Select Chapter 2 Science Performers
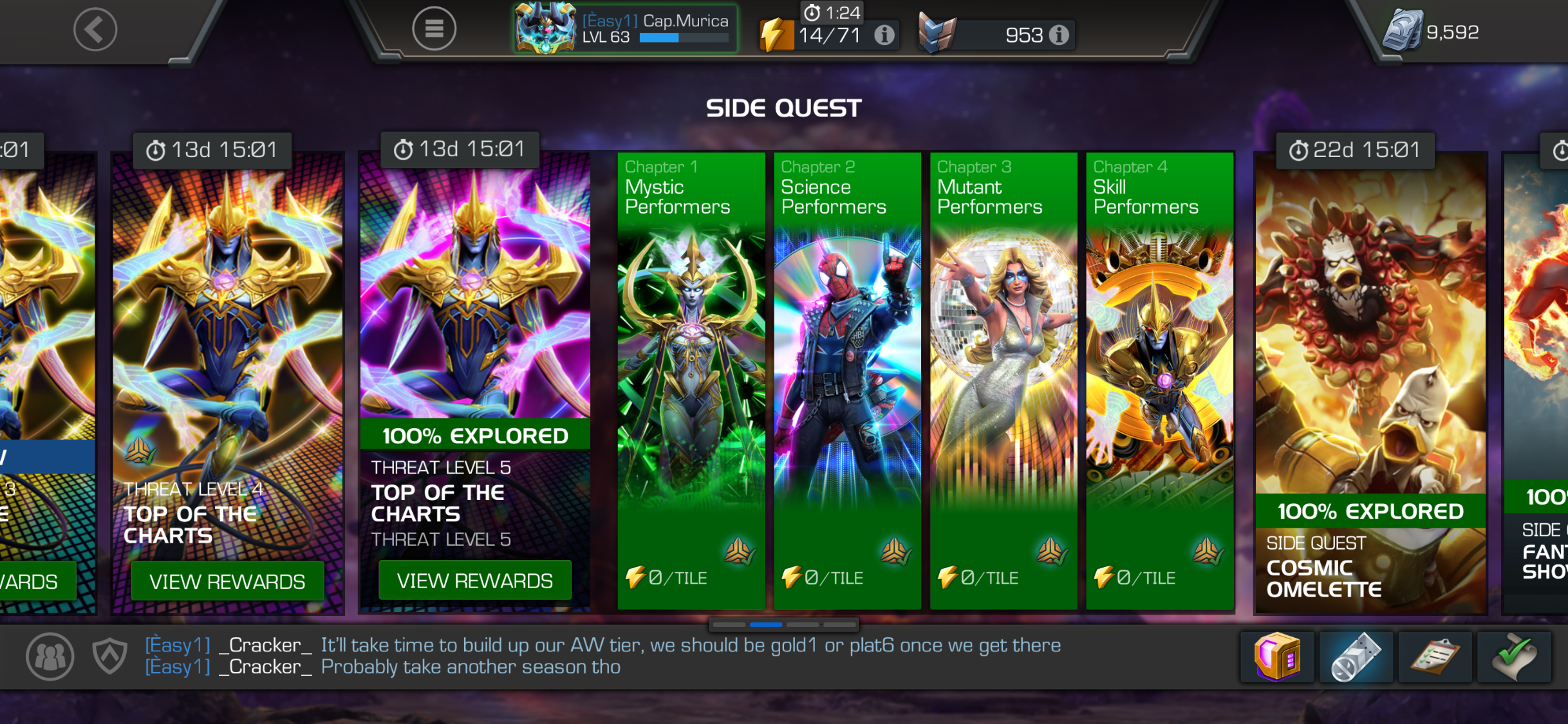 tap(847, 380)
